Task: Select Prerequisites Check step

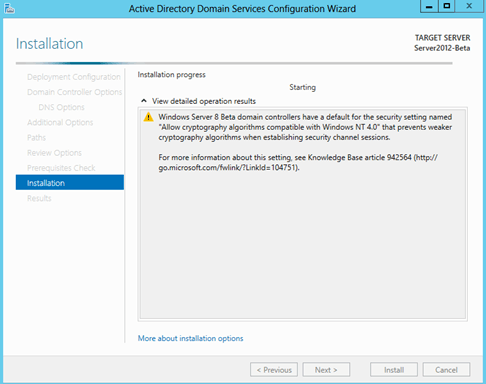Action: click(61, 168)
